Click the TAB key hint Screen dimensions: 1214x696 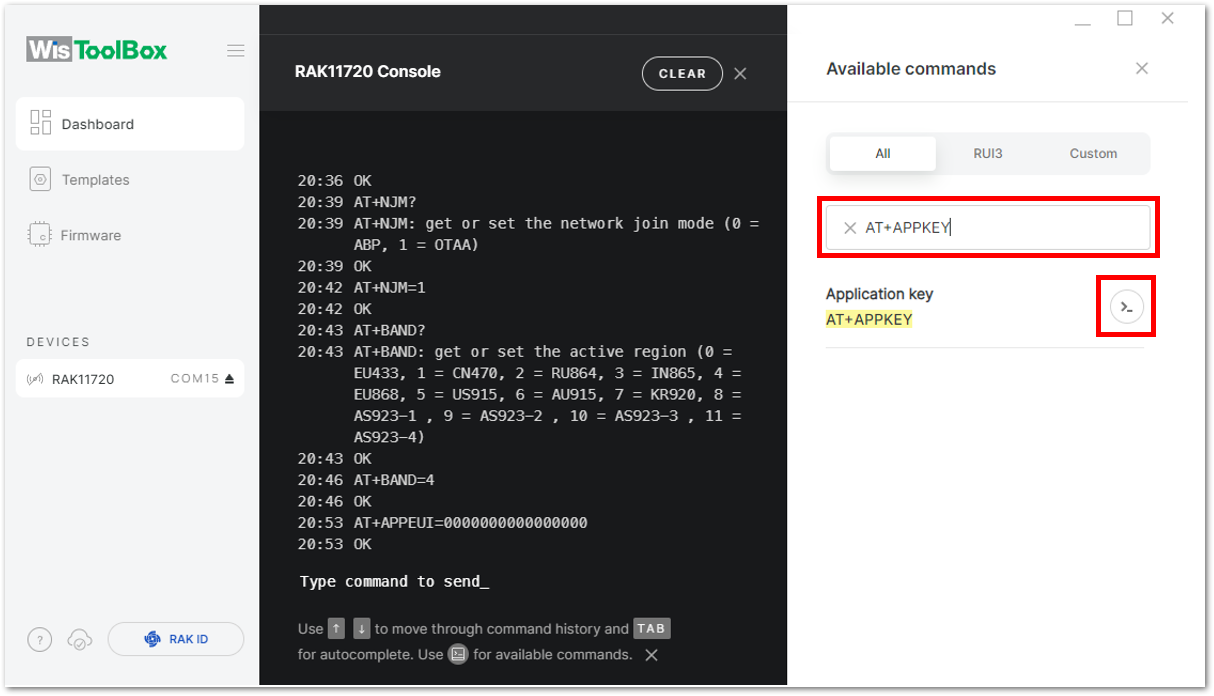651,629
